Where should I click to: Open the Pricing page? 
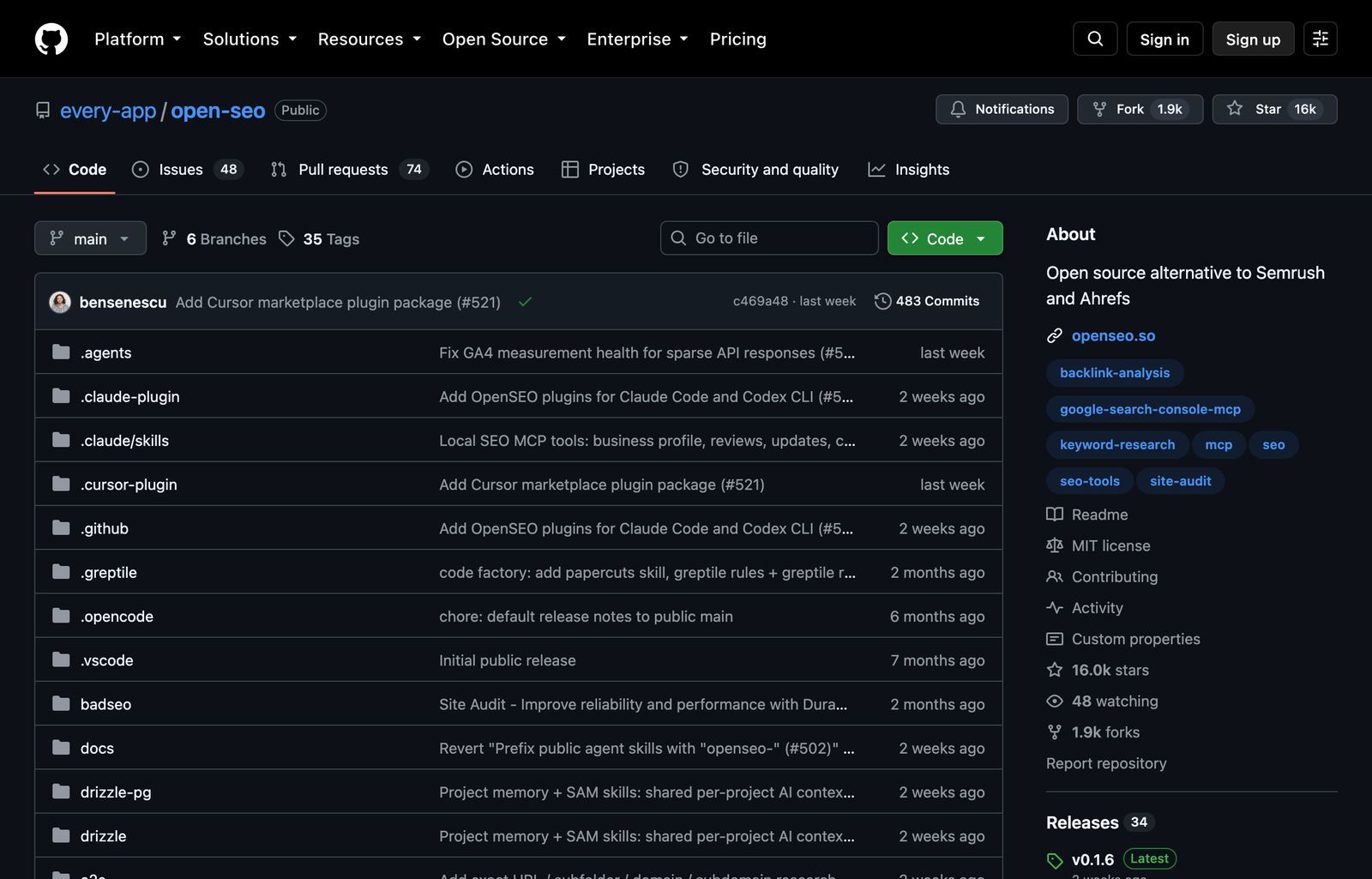(x=738, y=39)
